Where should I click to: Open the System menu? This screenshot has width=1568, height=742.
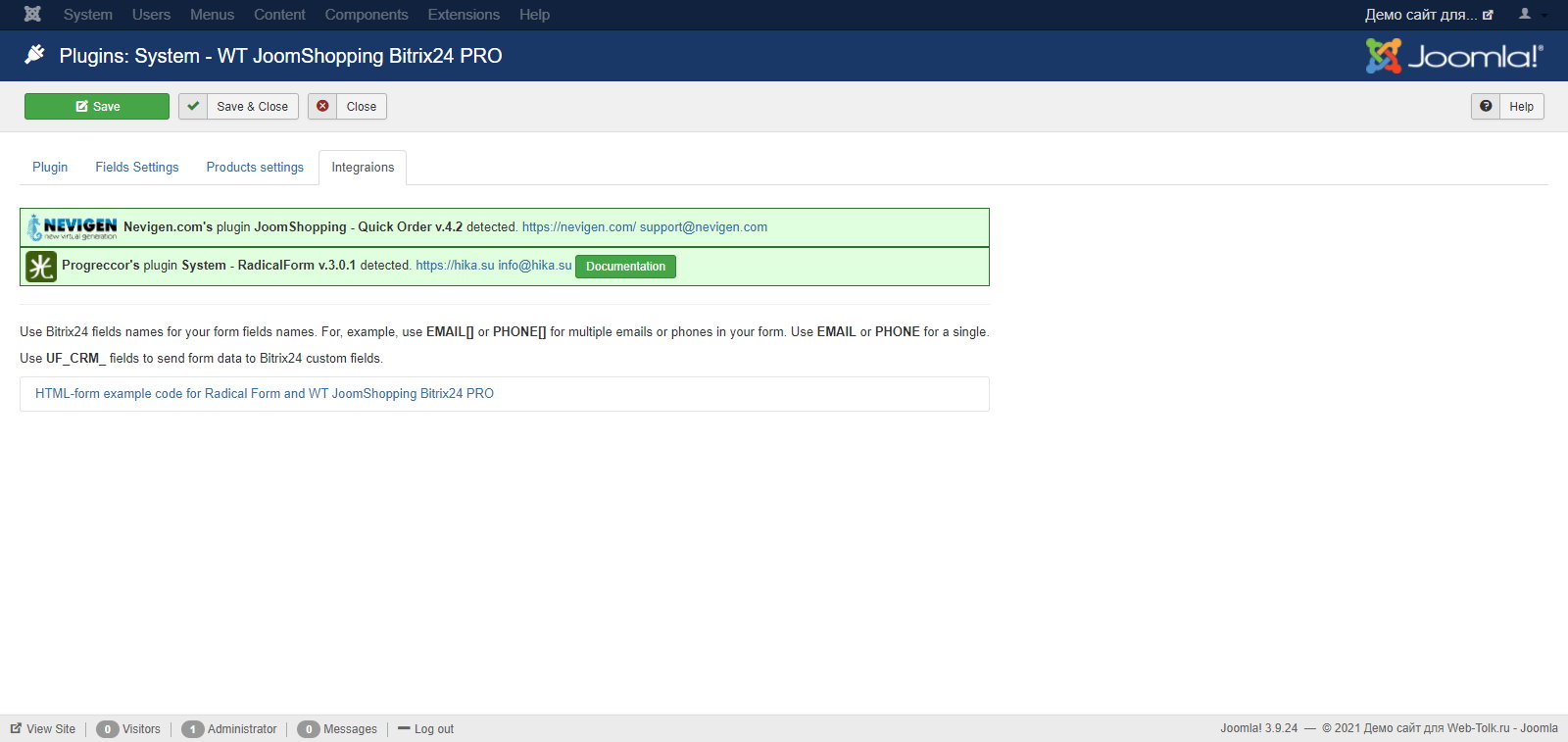(x=87, y=15)
